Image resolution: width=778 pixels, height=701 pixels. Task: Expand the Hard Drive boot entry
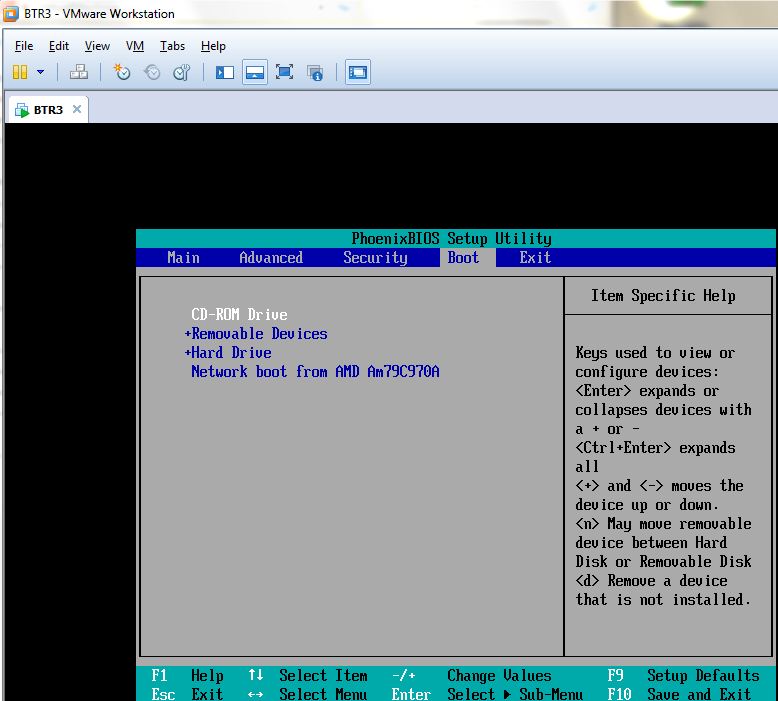[228, 353]
